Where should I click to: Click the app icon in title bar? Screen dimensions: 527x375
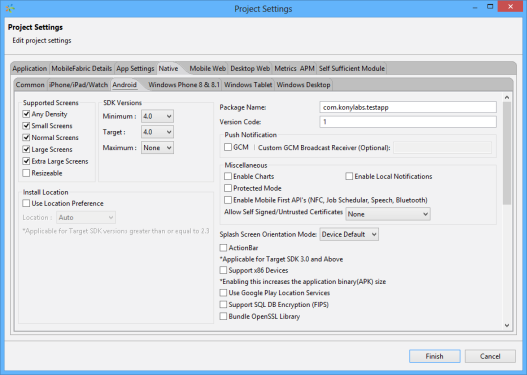tap(10, 8)
